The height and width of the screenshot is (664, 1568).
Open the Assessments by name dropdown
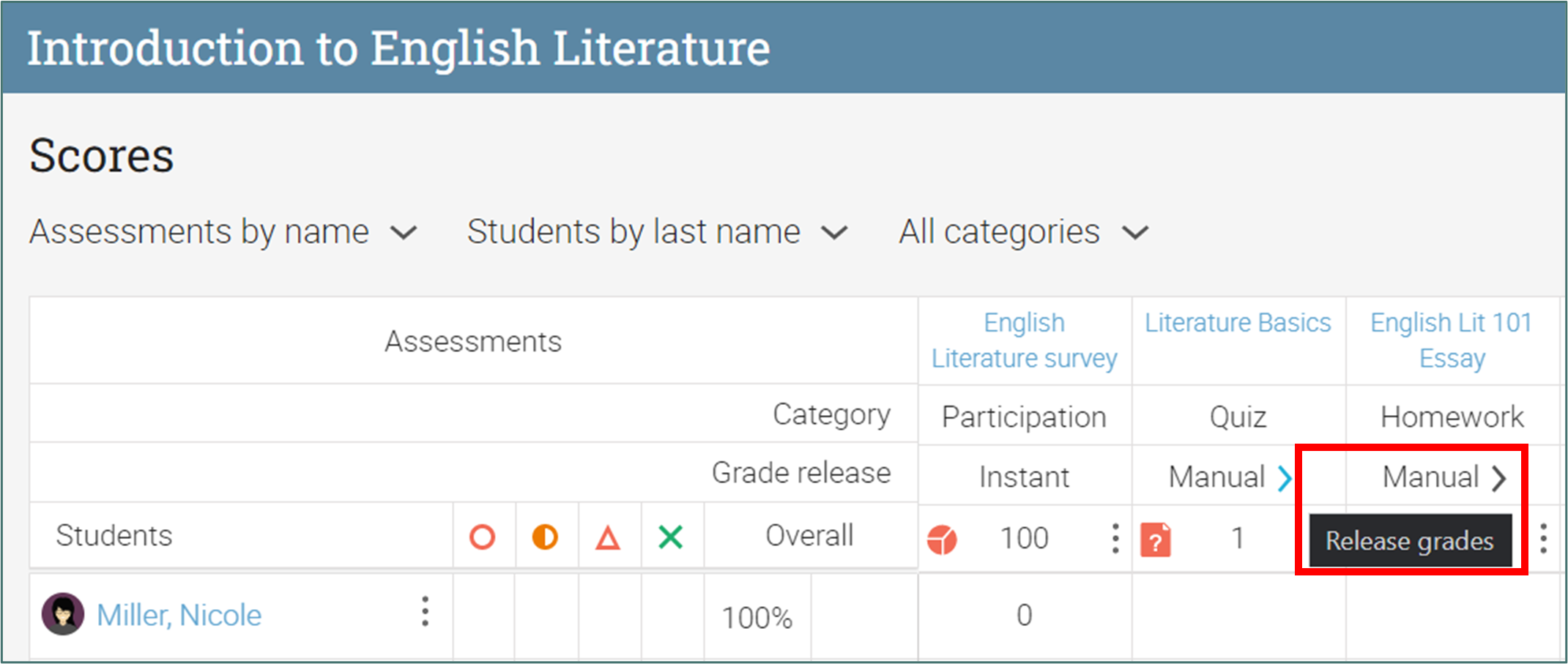[223, 232]
